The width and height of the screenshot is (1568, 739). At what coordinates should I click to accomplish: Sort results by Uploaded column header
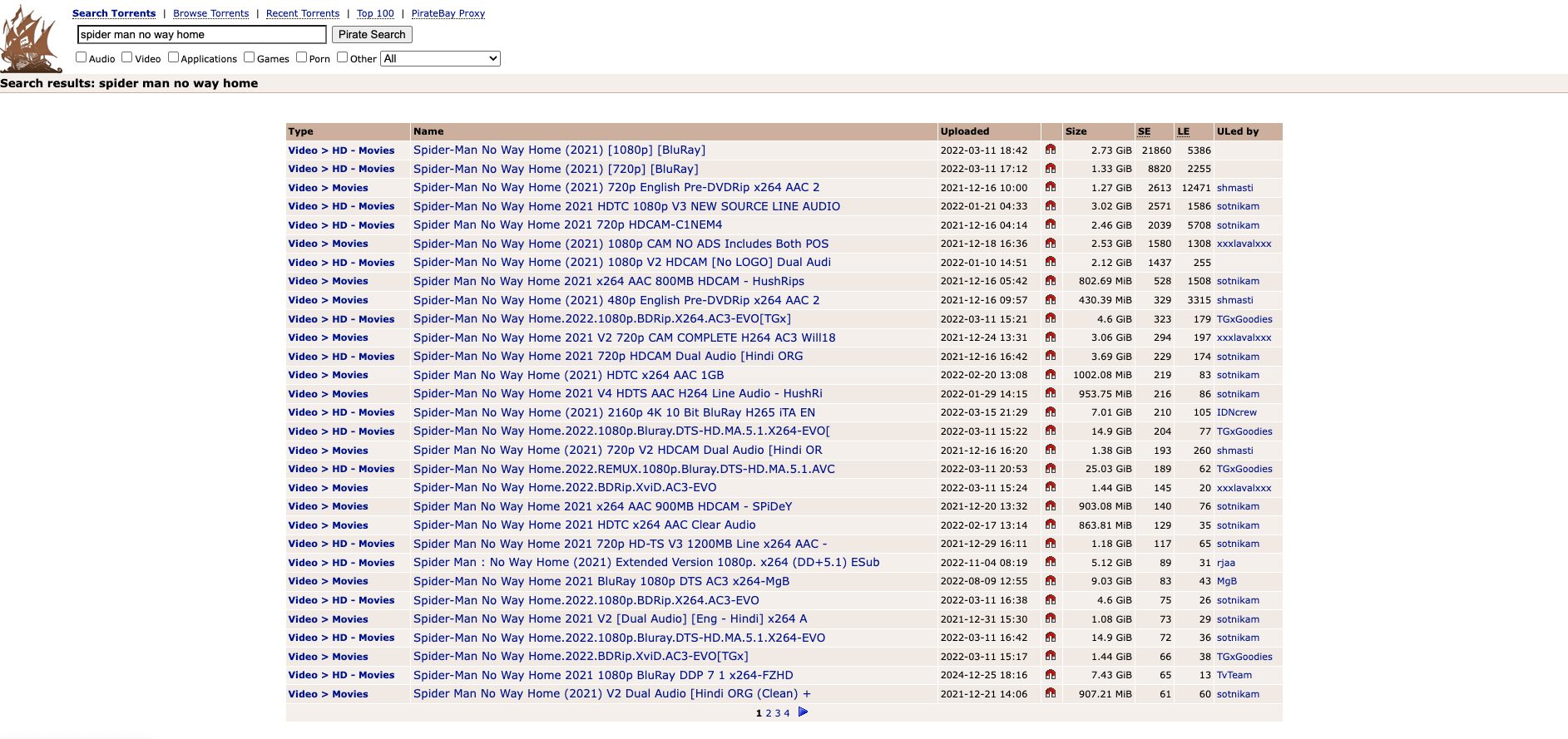pos(965,131)
